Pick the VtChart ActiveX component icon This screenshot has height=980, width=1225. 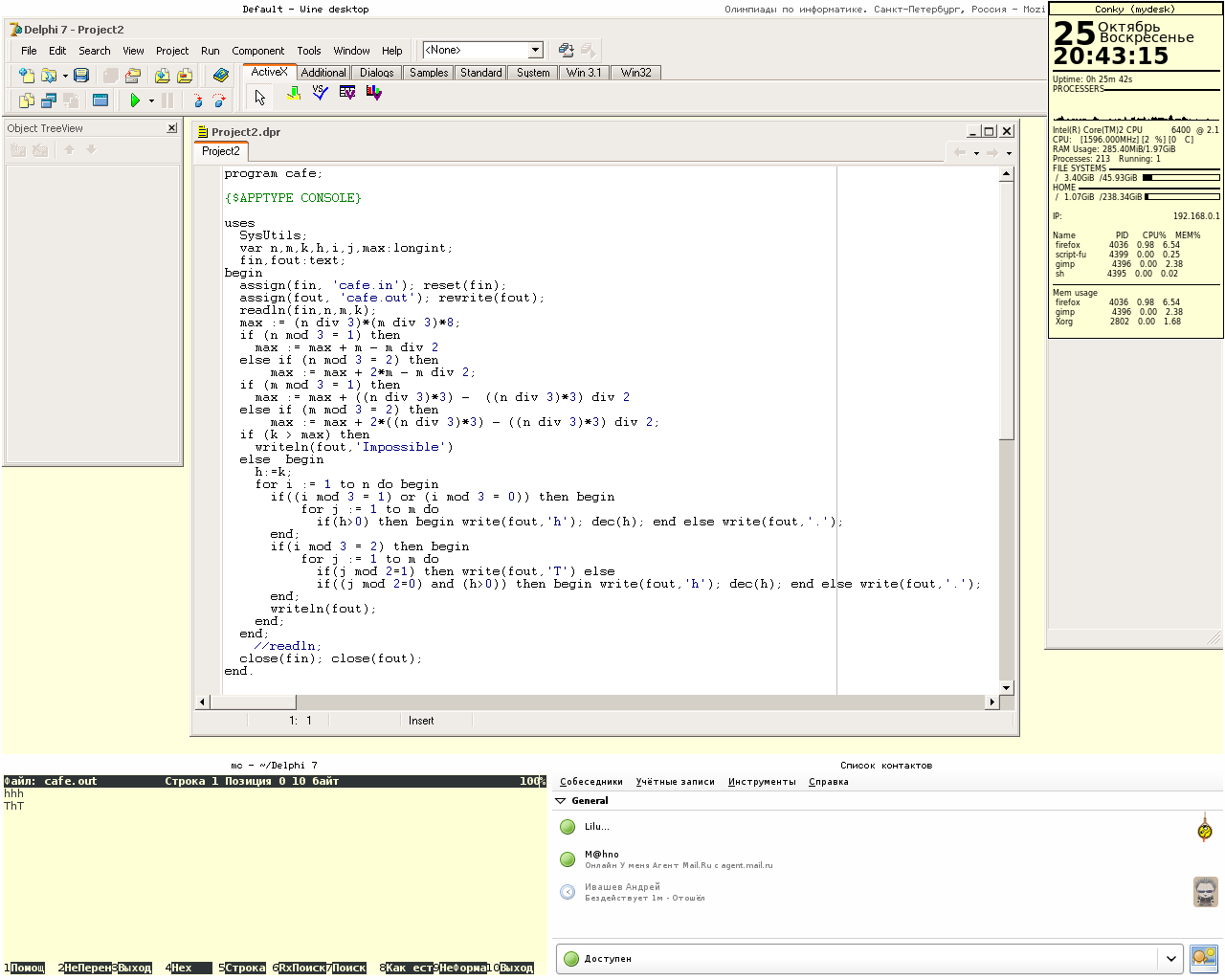(374, 93)
